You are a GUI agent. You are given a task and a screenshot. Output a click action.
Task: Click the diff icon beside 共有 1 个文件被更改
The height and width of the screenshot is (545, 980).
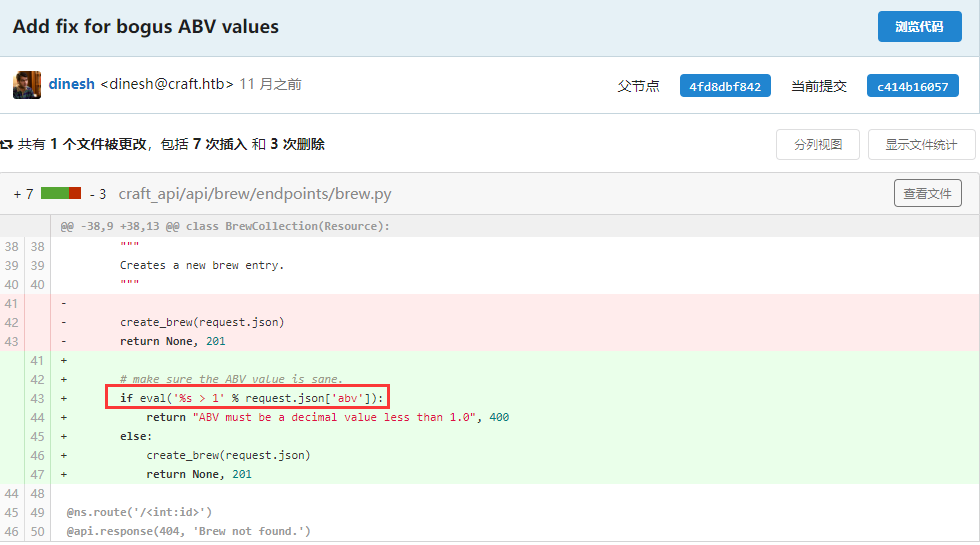(x=7, y=144)
